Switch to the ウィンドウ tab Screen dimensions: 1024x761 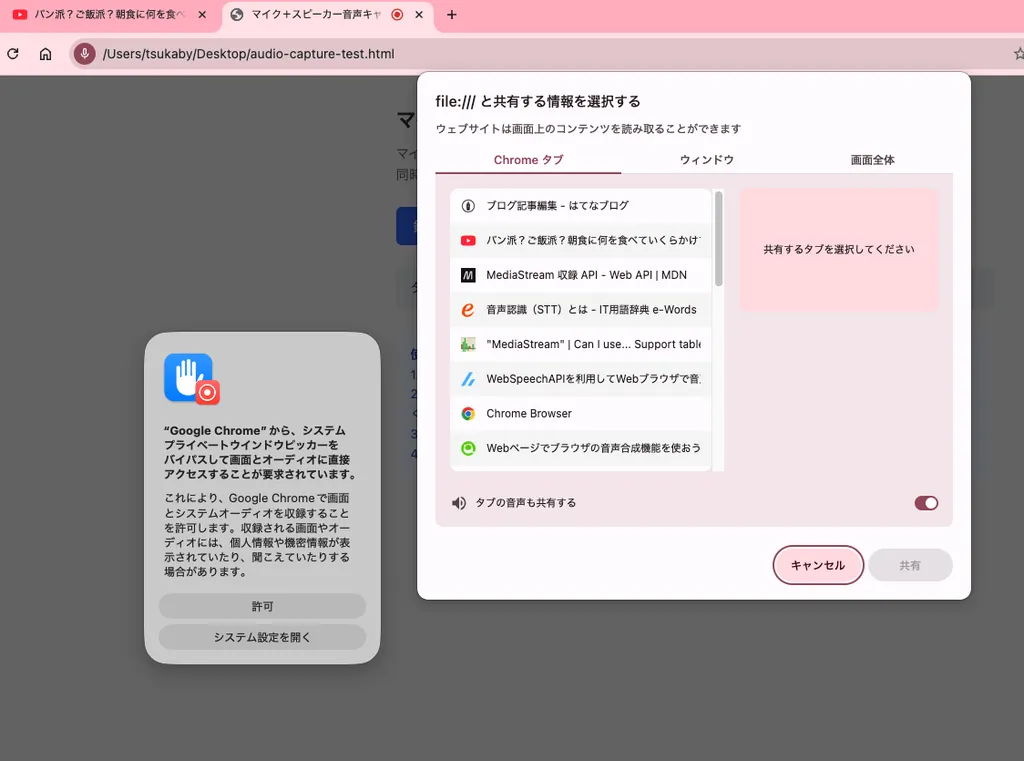click(x=707, y=160)
